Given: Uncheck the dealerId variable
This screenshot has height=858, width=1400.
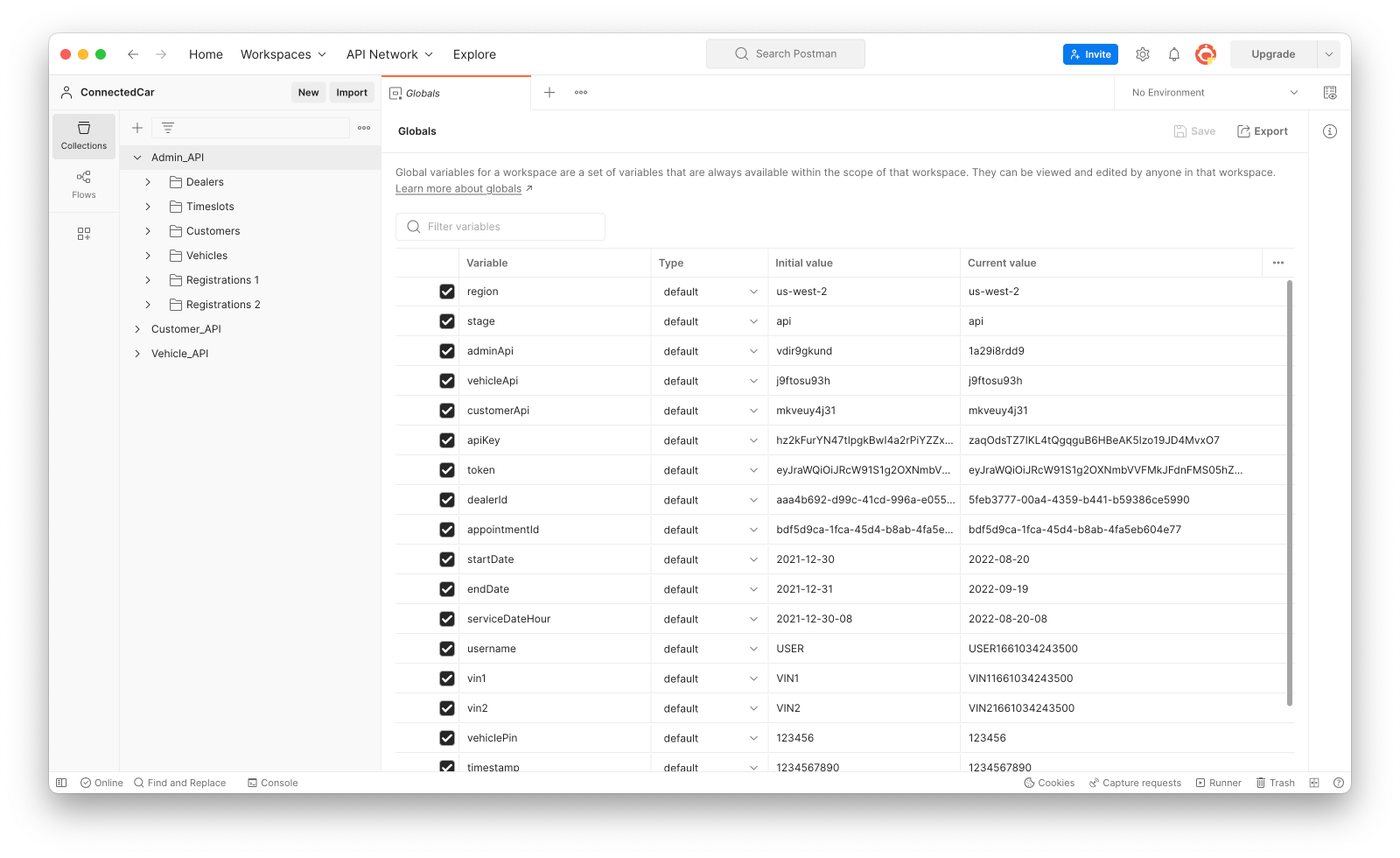Looking at the screenshot, I should coord(447,500).
